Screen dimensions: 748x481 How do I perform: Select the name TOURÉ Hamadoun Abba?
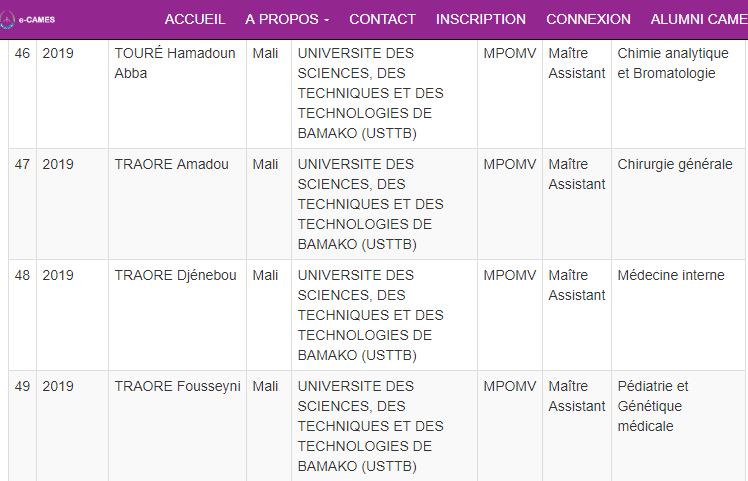[175, 63]
